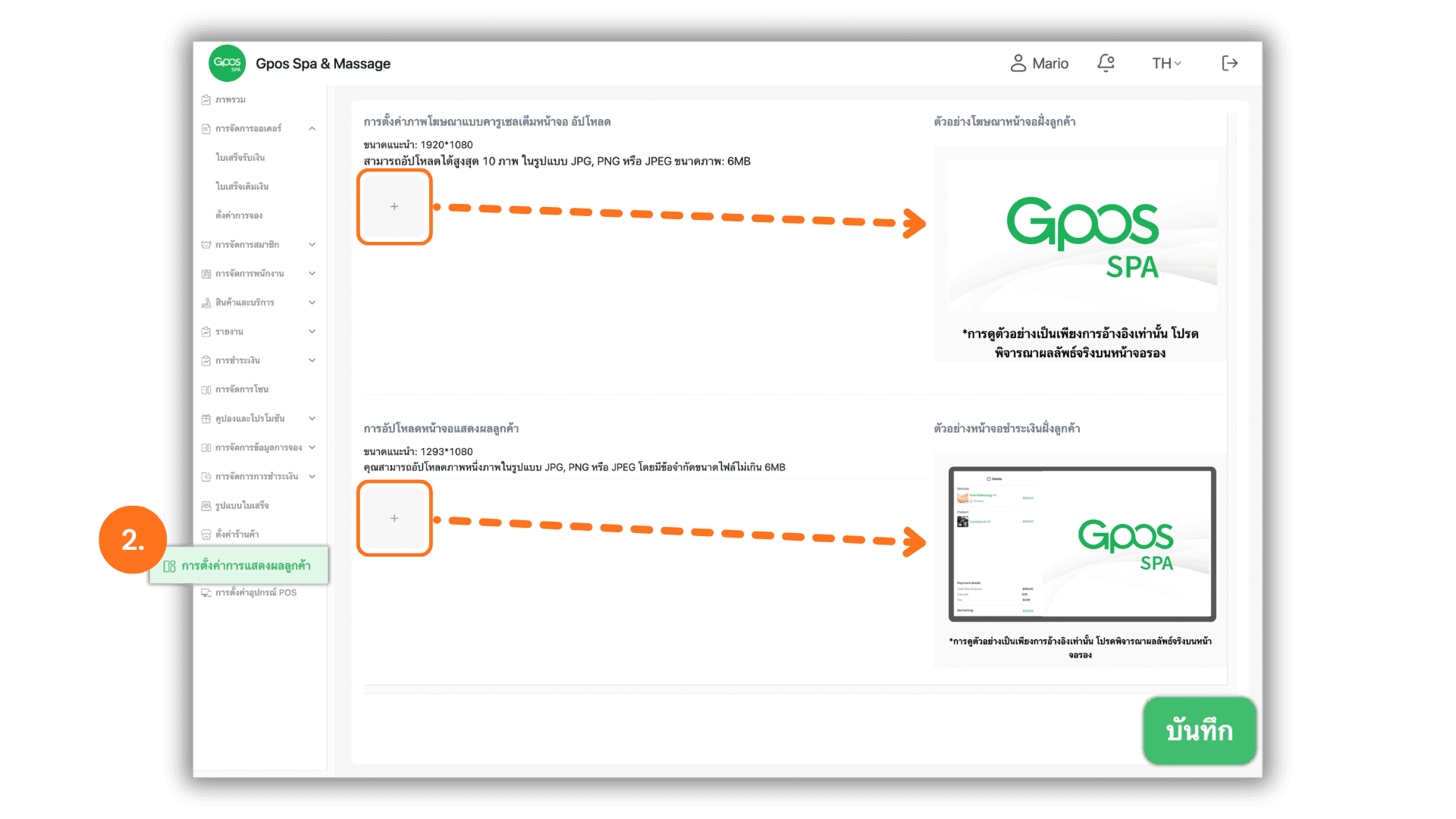1456x819 pixels.
Task: Open the TH language dropdown
Action: point(1166,64)
